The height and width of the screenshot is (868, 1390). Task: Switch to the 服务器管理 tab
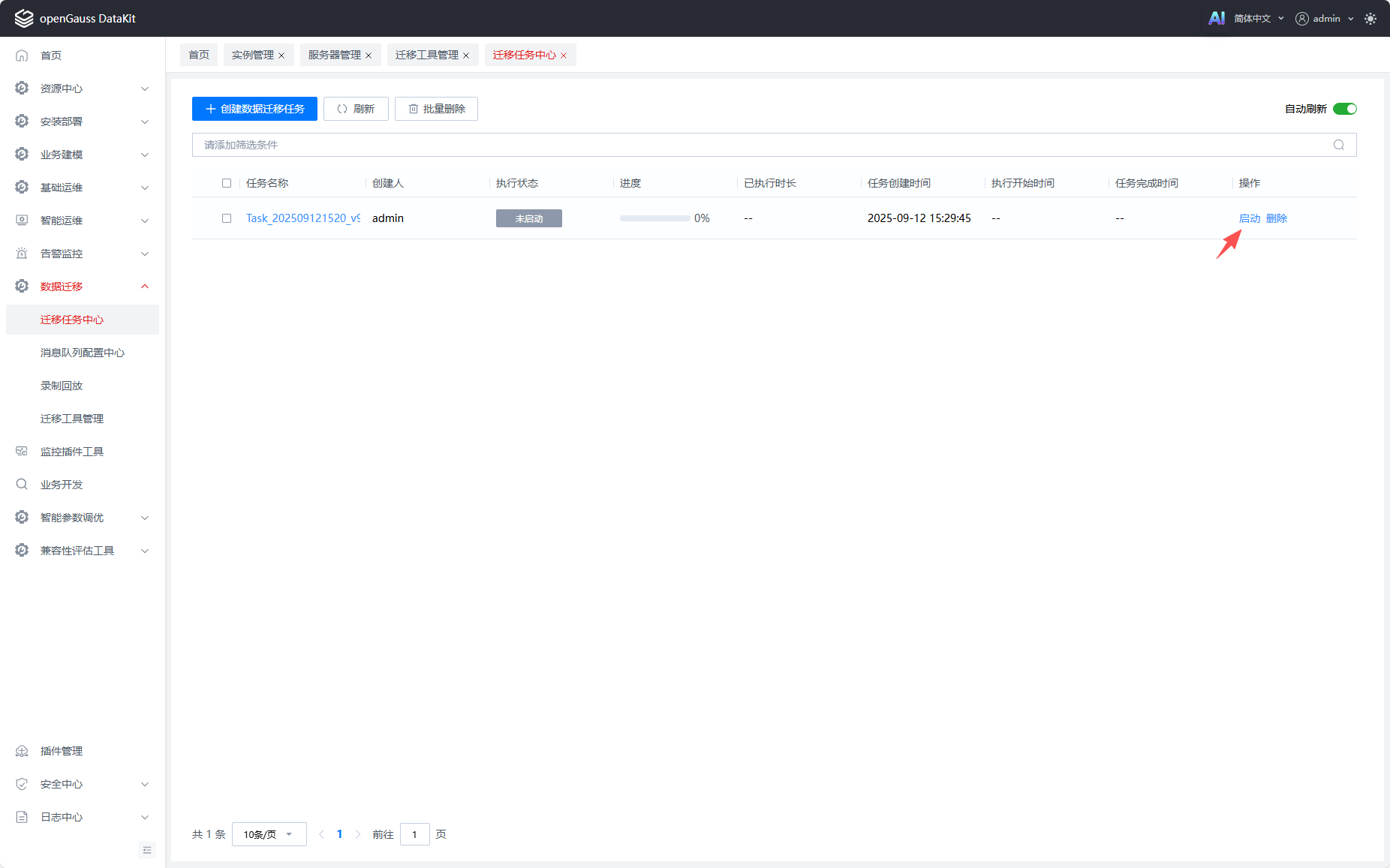point(335,55)
